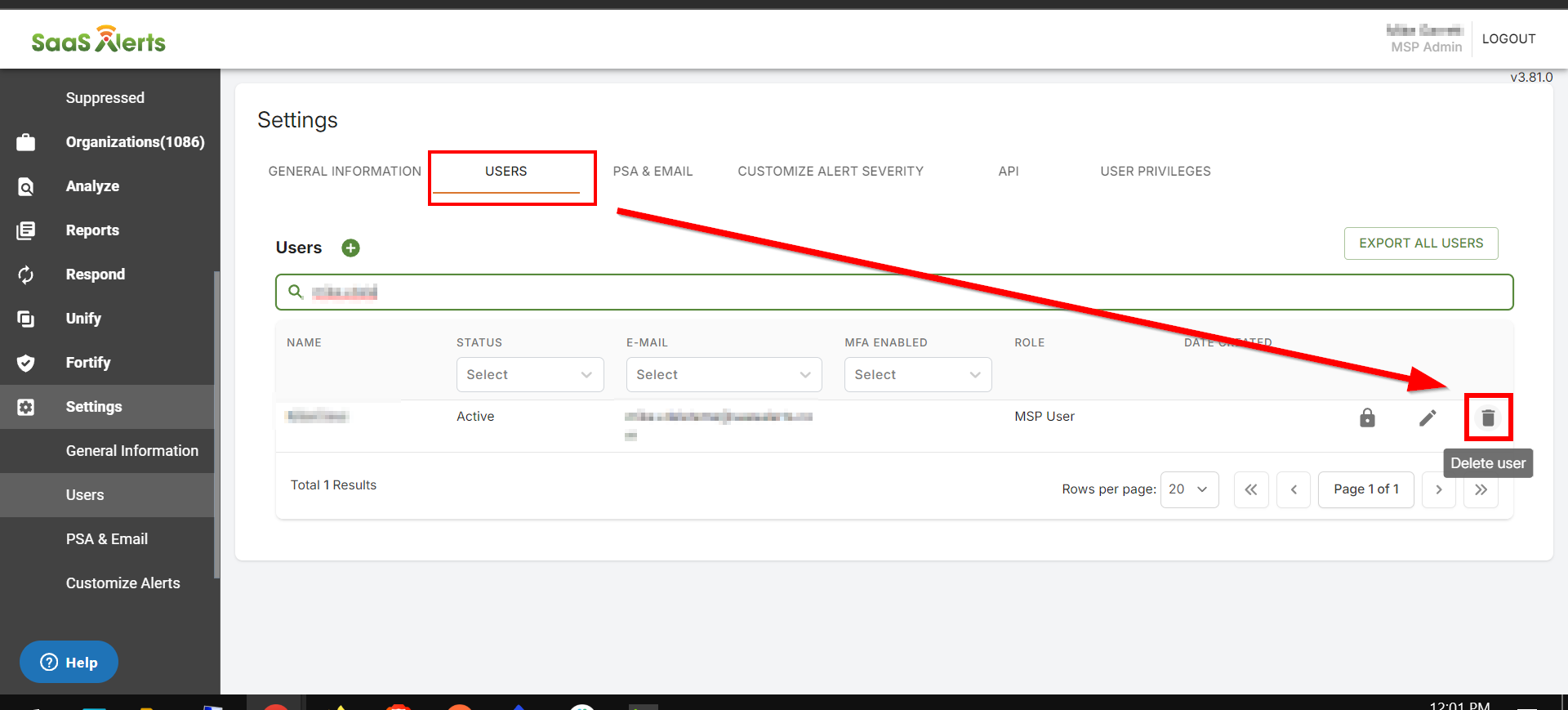
Task: Open the Status filter dropdown
Action: coord(530,374)
